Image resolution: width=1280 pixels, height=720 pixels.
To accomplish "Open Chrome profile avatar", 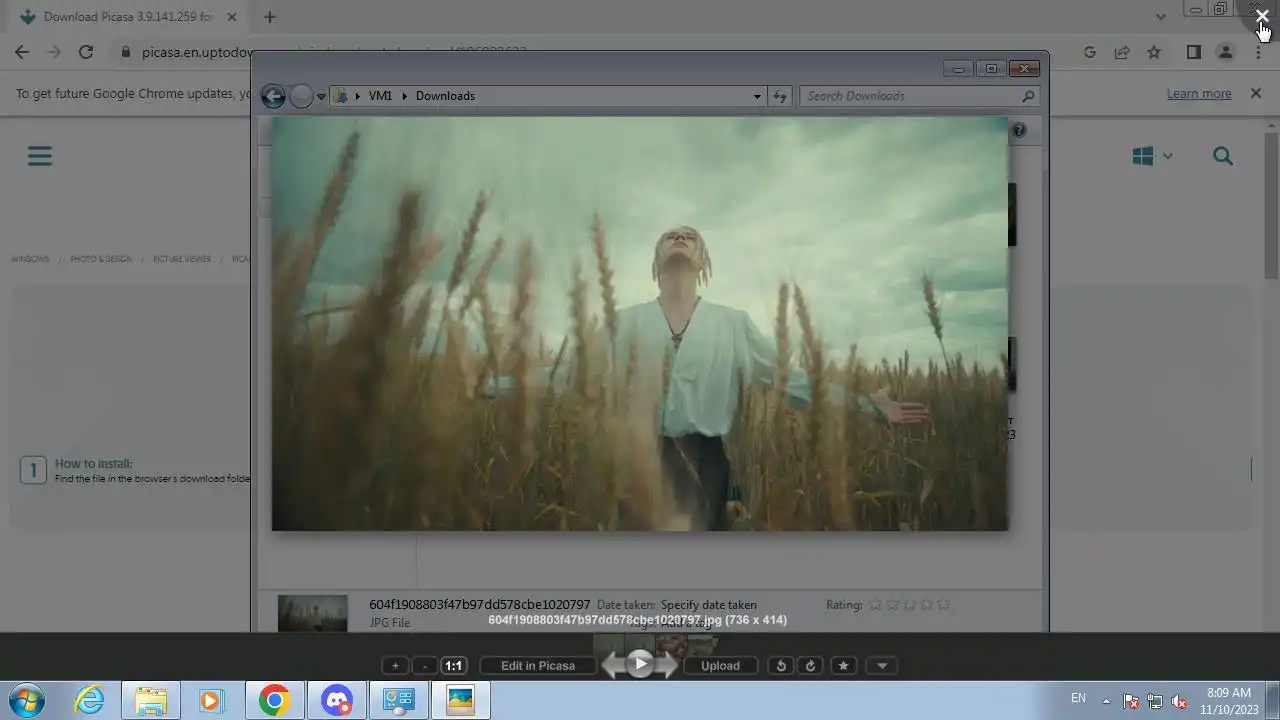I will click(1225, 52).
